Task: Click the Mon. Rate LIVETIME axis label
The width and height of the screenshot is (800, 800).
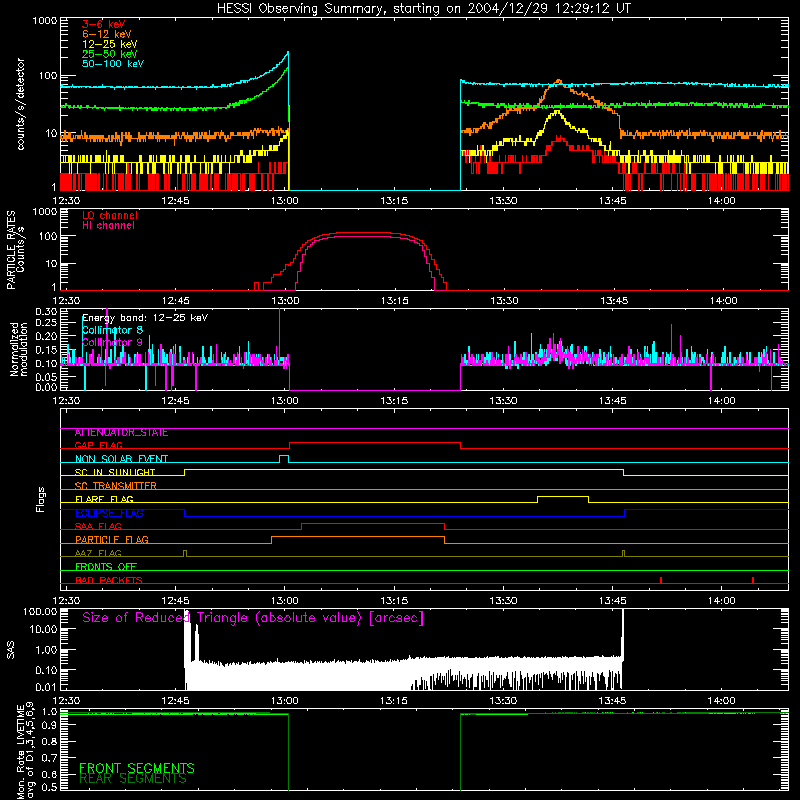Action: (25, 750)
